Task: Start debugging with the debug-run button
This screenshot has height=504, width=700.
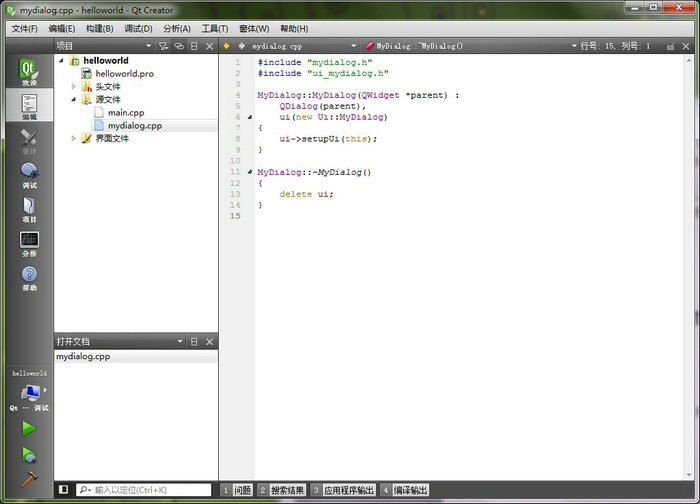Action: [x=29, y=455]
